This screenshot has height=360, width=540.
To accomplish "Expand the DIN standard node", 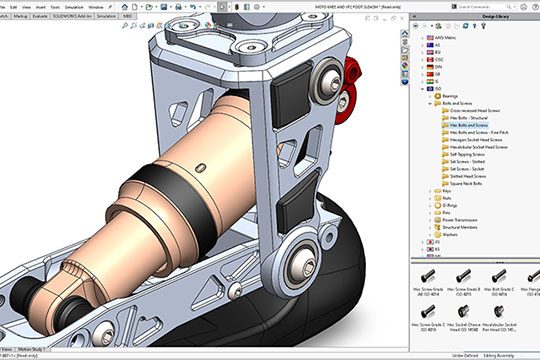I will click(x=423, y=67).
